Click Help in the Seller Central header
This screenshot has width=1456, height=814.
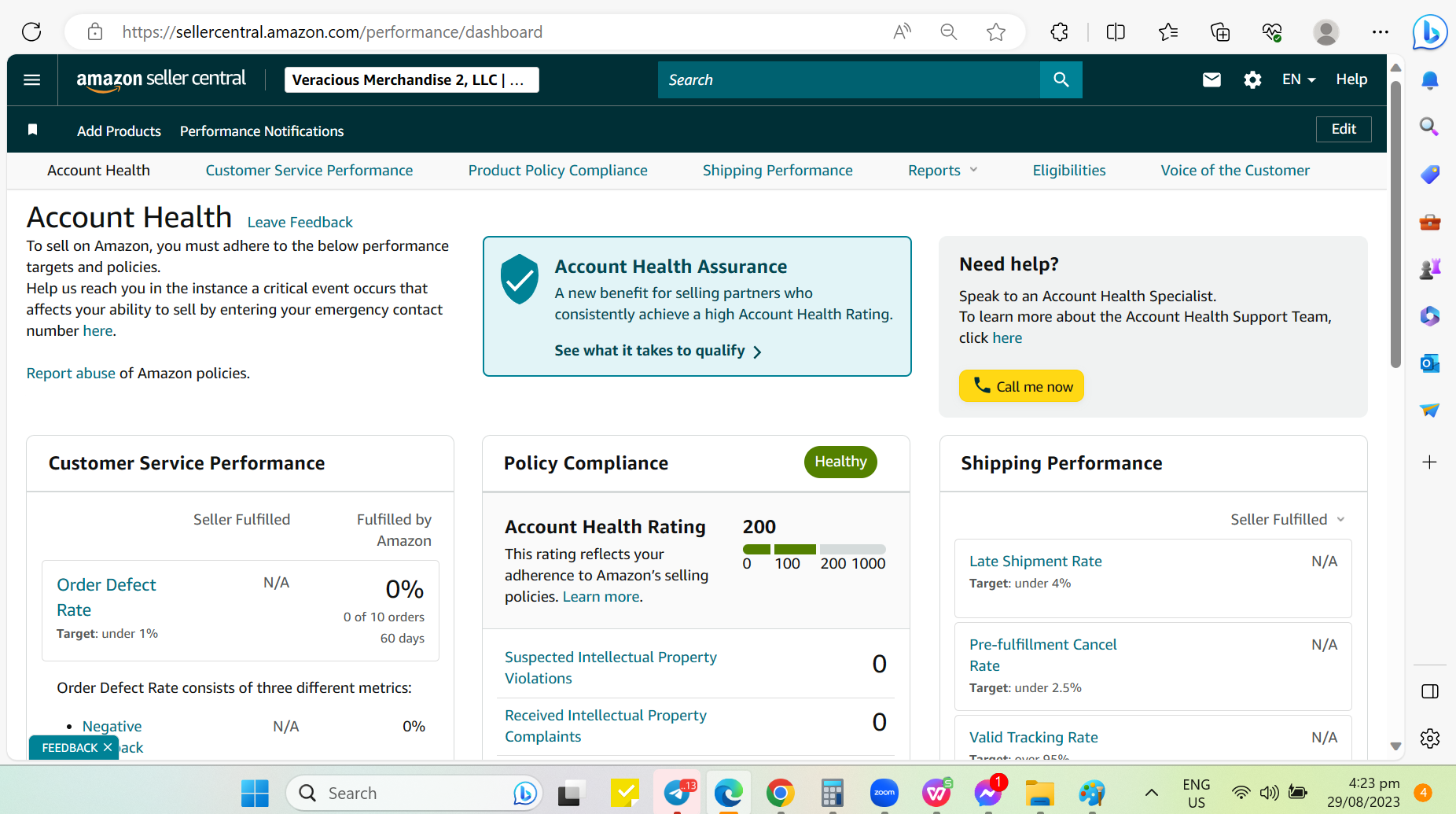pyautogui.click(x=1351, y=79)
